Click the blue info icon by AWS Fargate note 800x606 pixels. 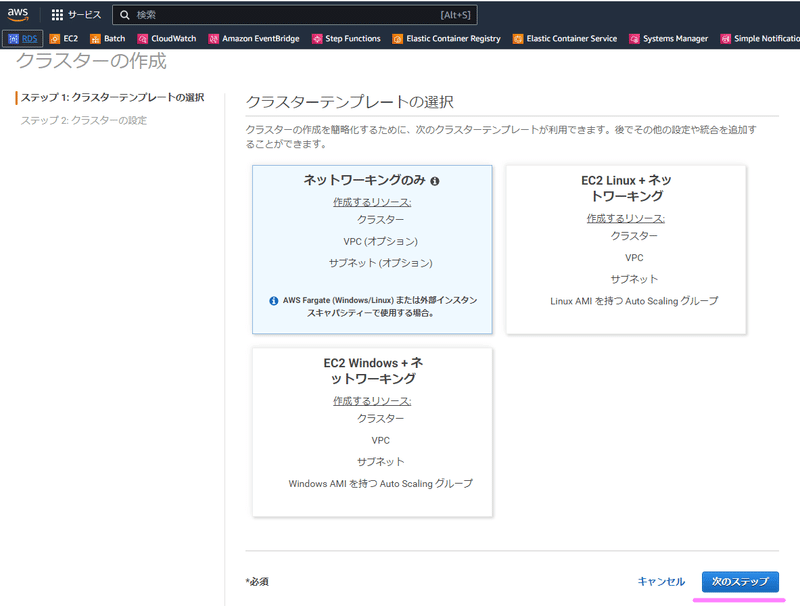point(273,301)
